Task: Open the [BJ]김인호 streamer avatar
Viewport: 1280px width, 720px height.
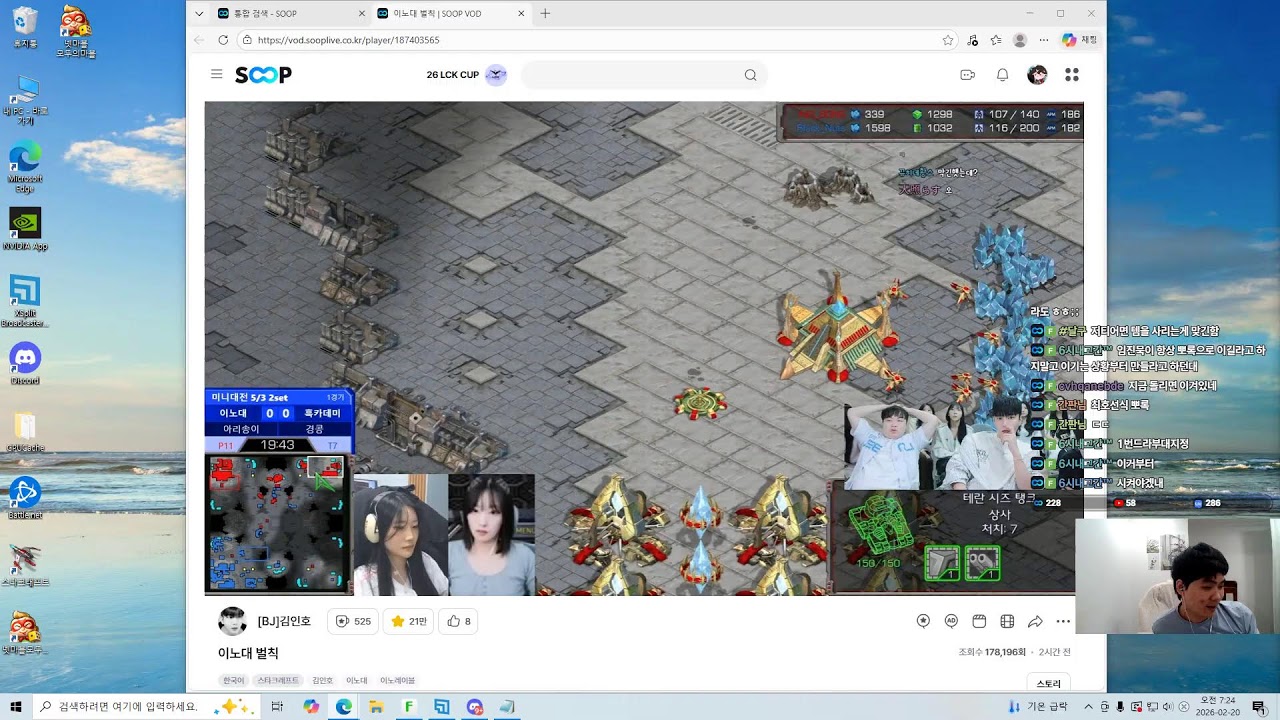Action: pyautogui.click(x=232, y=621)
